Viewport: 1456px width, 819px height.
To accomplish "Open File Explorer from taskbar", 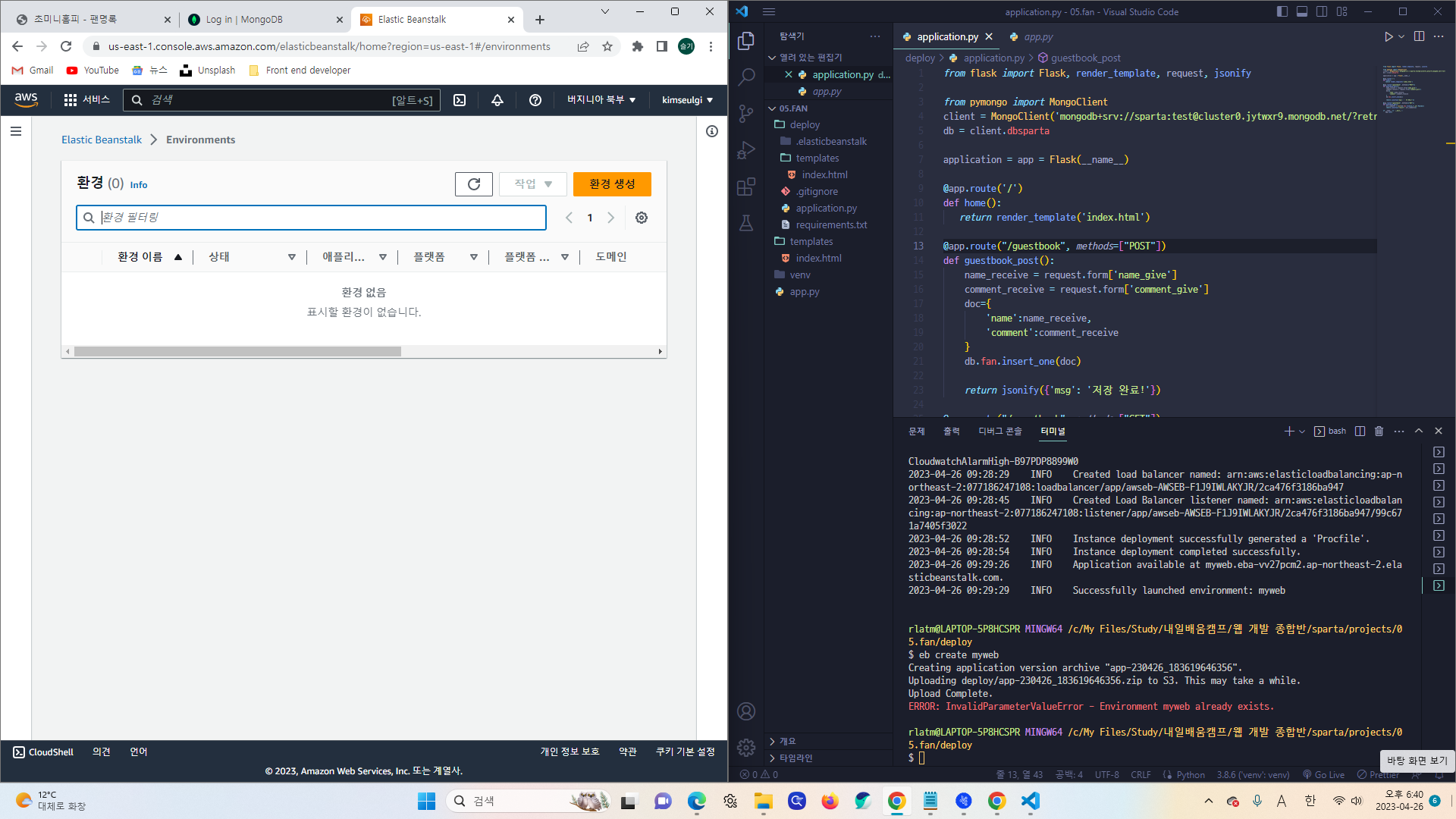I will click(x=763, y=801).
